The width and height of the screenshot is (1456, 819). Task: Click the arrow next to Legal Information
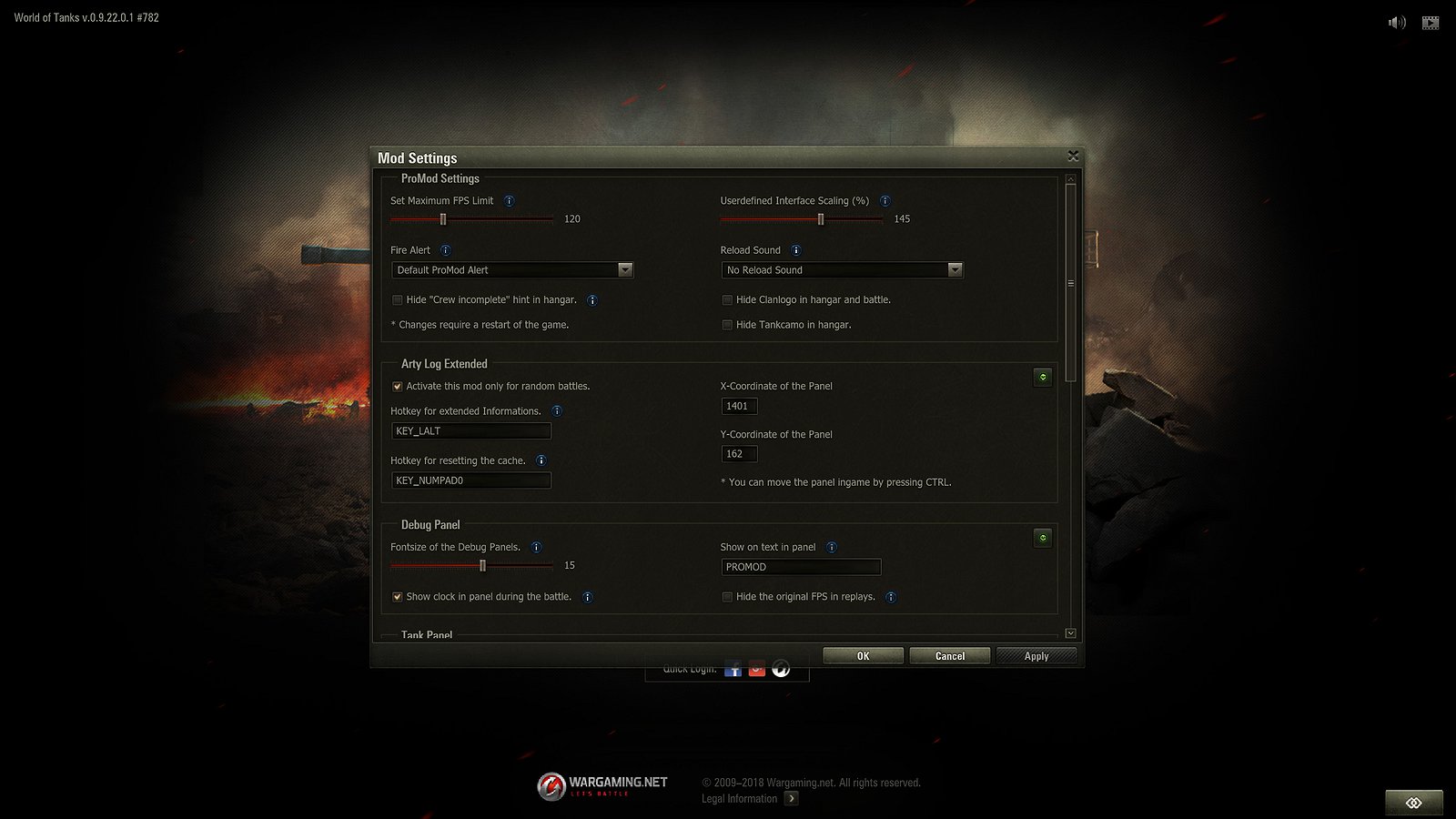coord(792,799)
